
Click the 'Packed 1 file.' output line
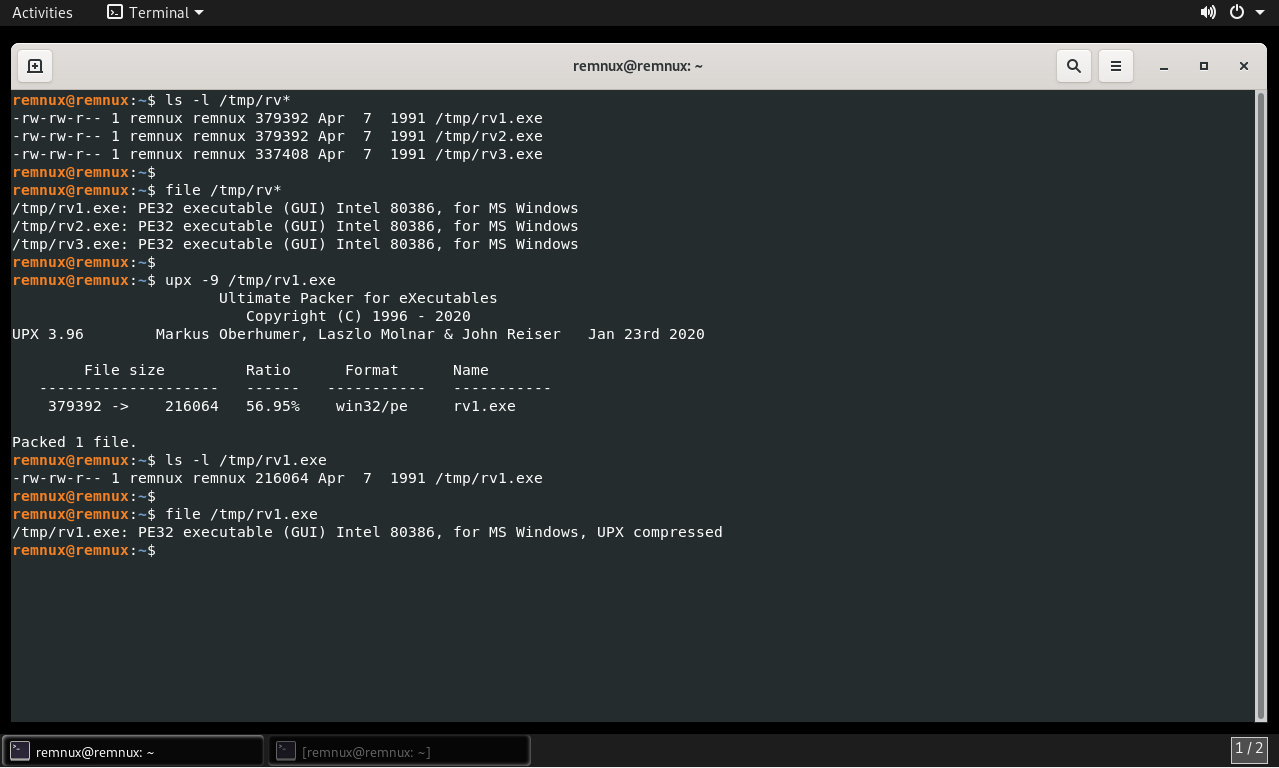[74, 442]
